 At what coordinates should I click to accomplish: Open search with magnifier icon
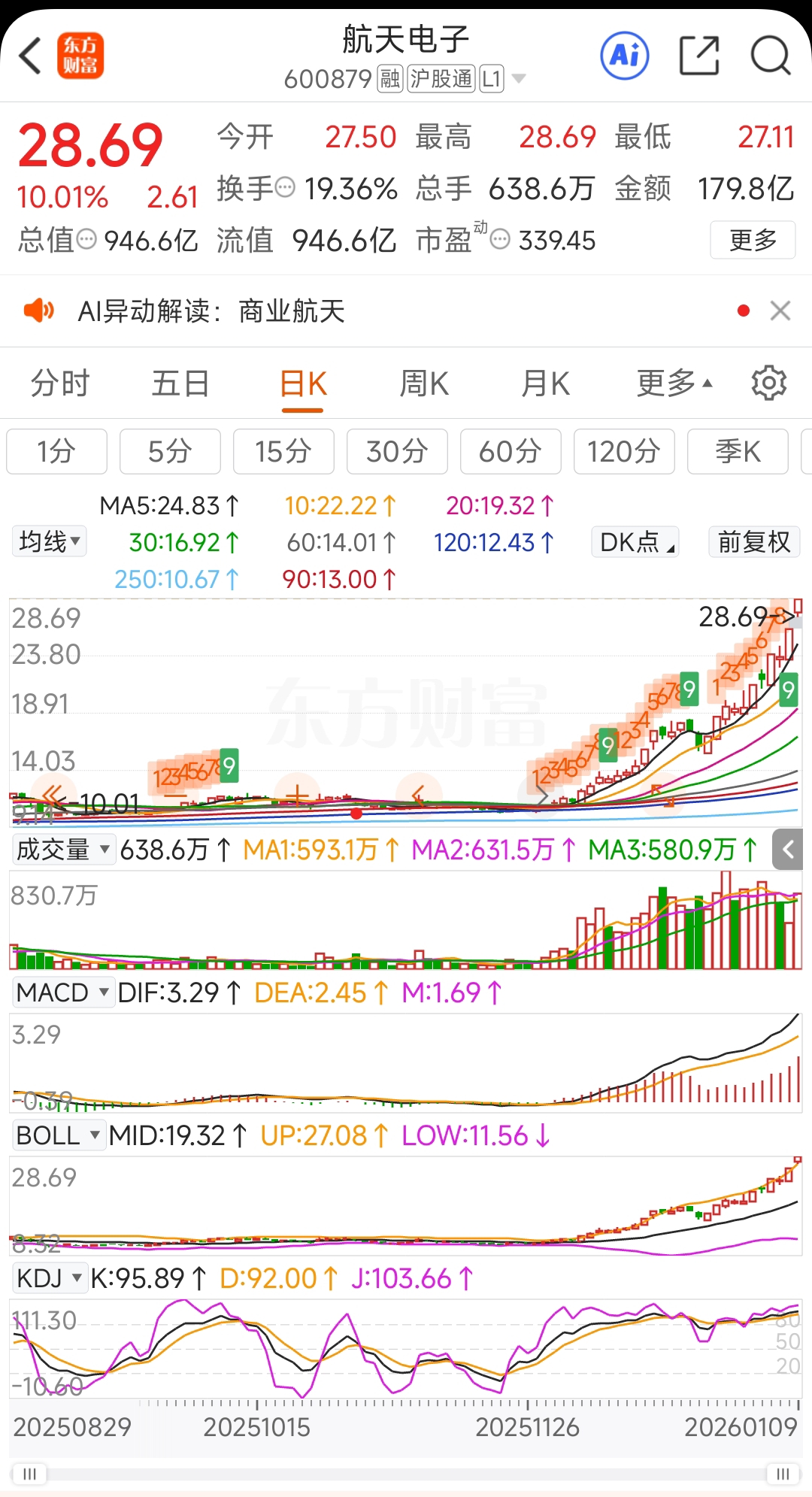click(771, 55)
